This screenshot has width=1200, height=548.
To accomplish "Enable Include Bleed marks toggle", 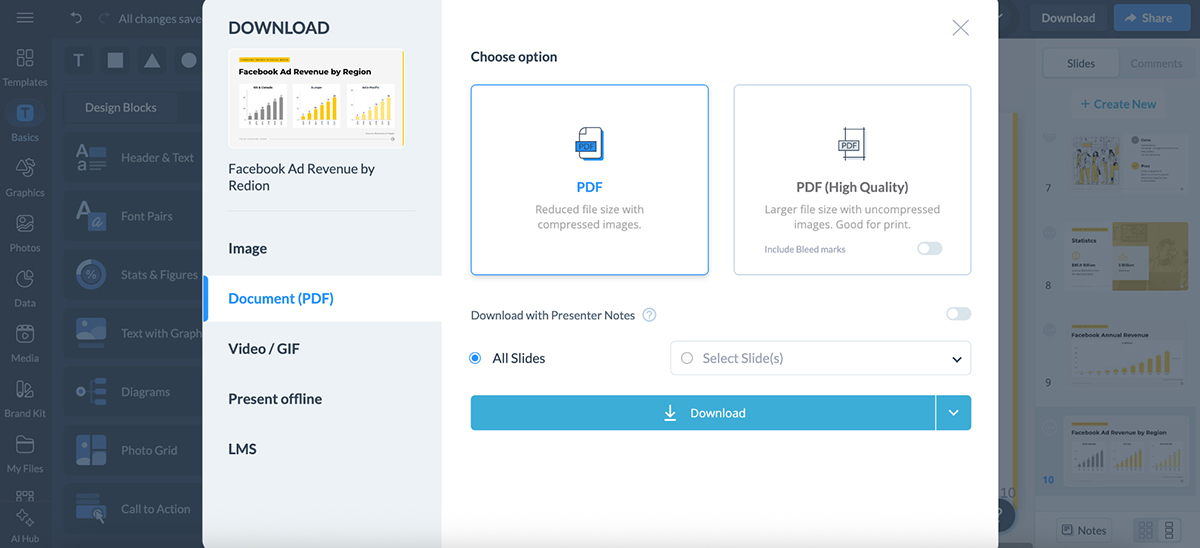I will click(x=929, y=249).
